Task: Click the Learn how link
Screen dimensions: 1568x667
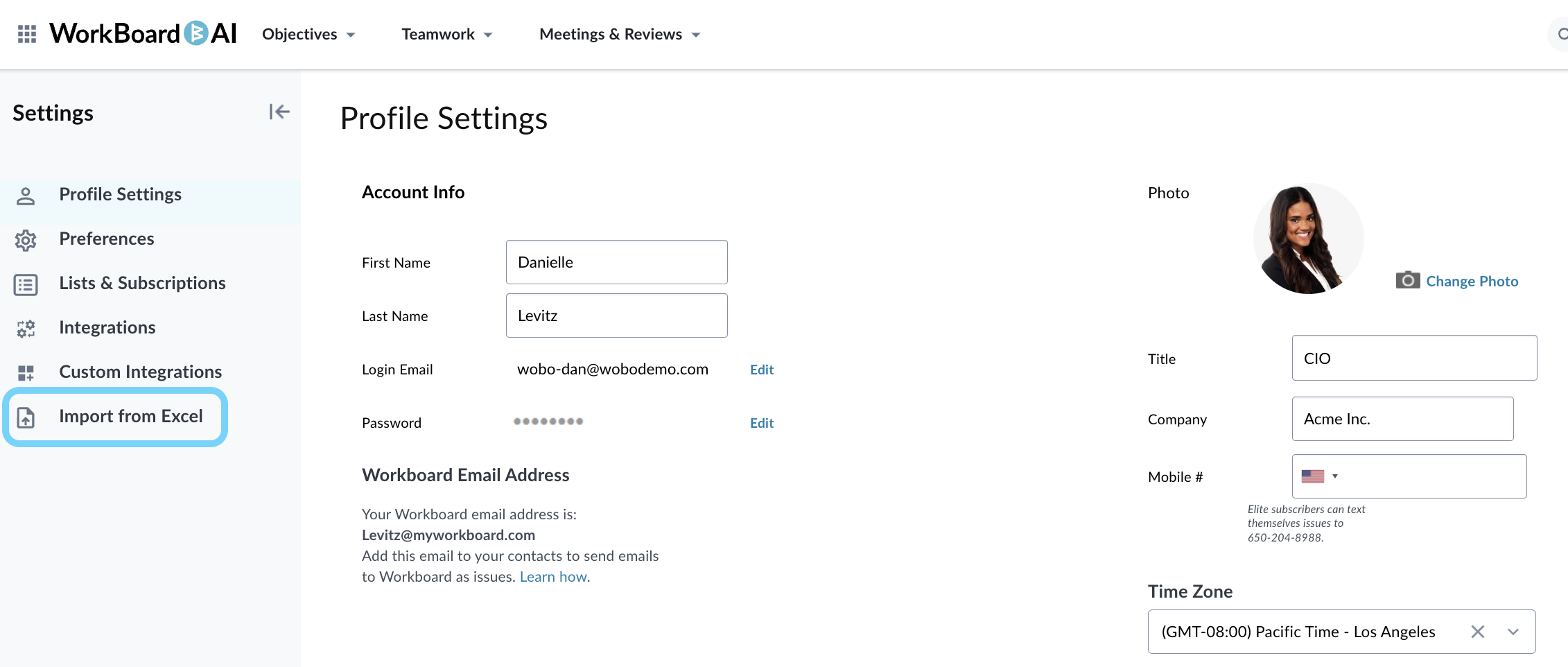Action: tap(553, 577)
